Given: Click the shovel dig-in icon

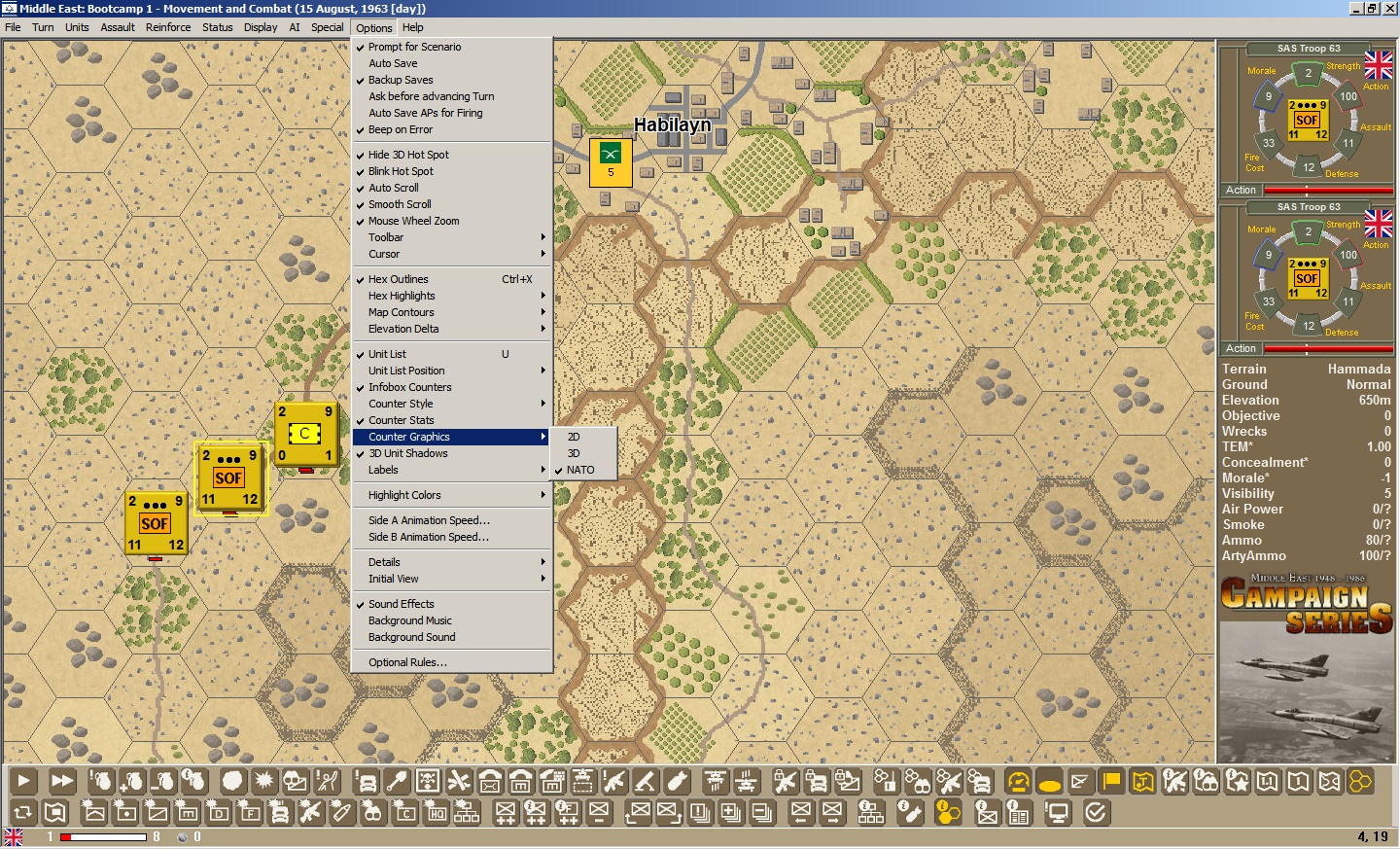Looking at the screenshot, I should (x=397, y=780).
